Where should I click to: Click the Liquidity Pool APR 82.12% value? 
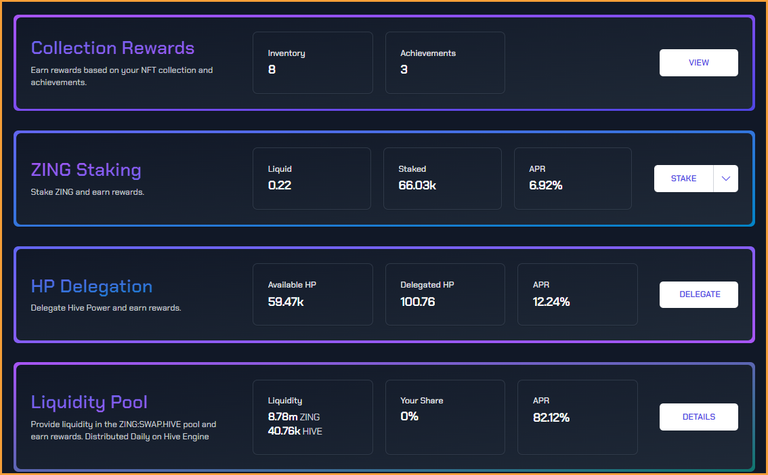(x=551, y=418)
